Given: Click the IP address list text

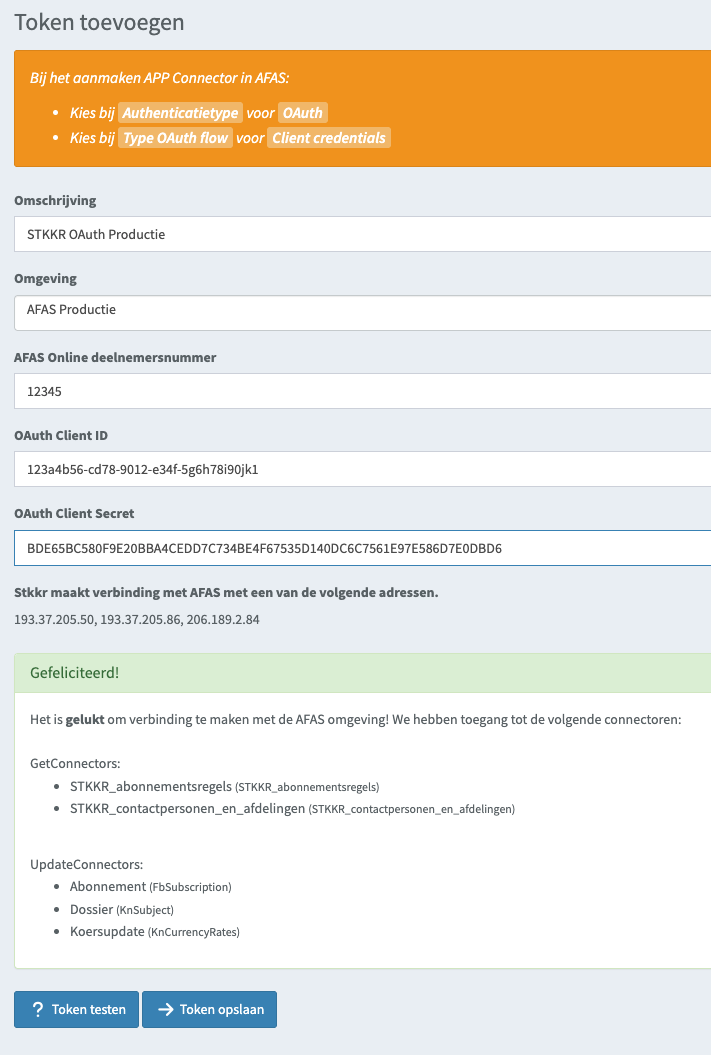Looking at the screenshot, I should click(137, 620).
